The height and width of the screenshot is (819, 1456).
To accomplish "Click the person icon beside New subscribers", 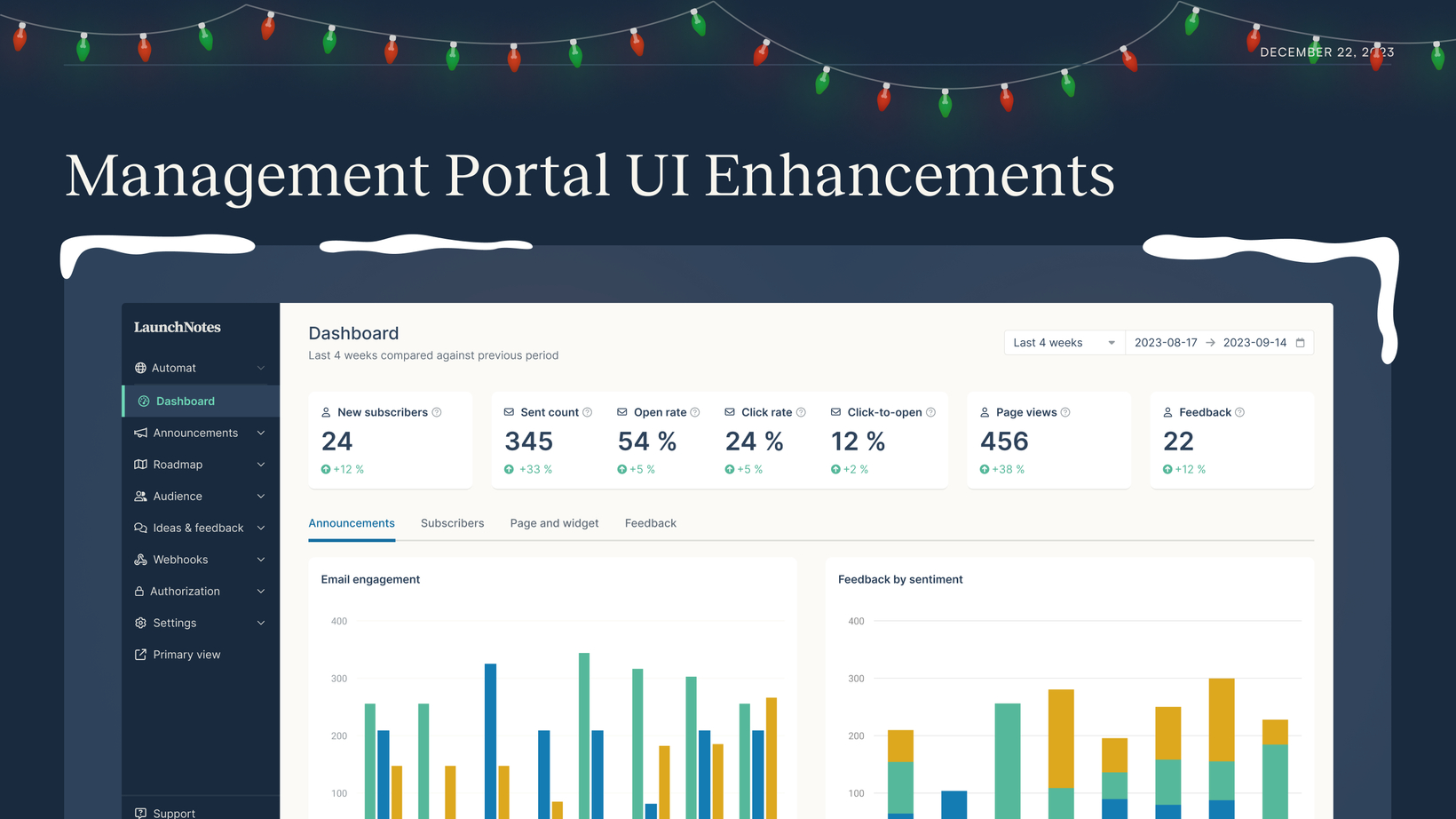I will tap(326, 412).
